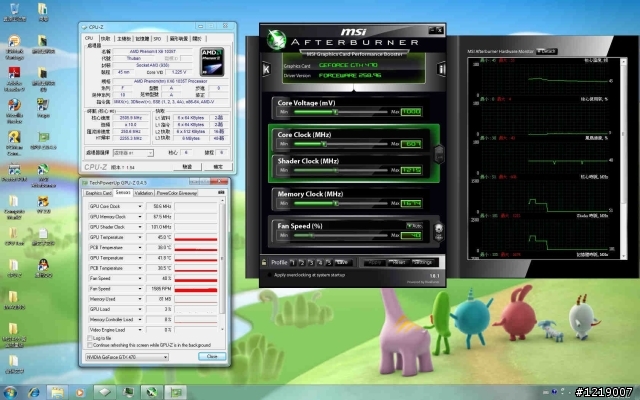Screen dimensions: 640x400
Task: Open the Windows Start menu orb
Action: tap(10, 393)
